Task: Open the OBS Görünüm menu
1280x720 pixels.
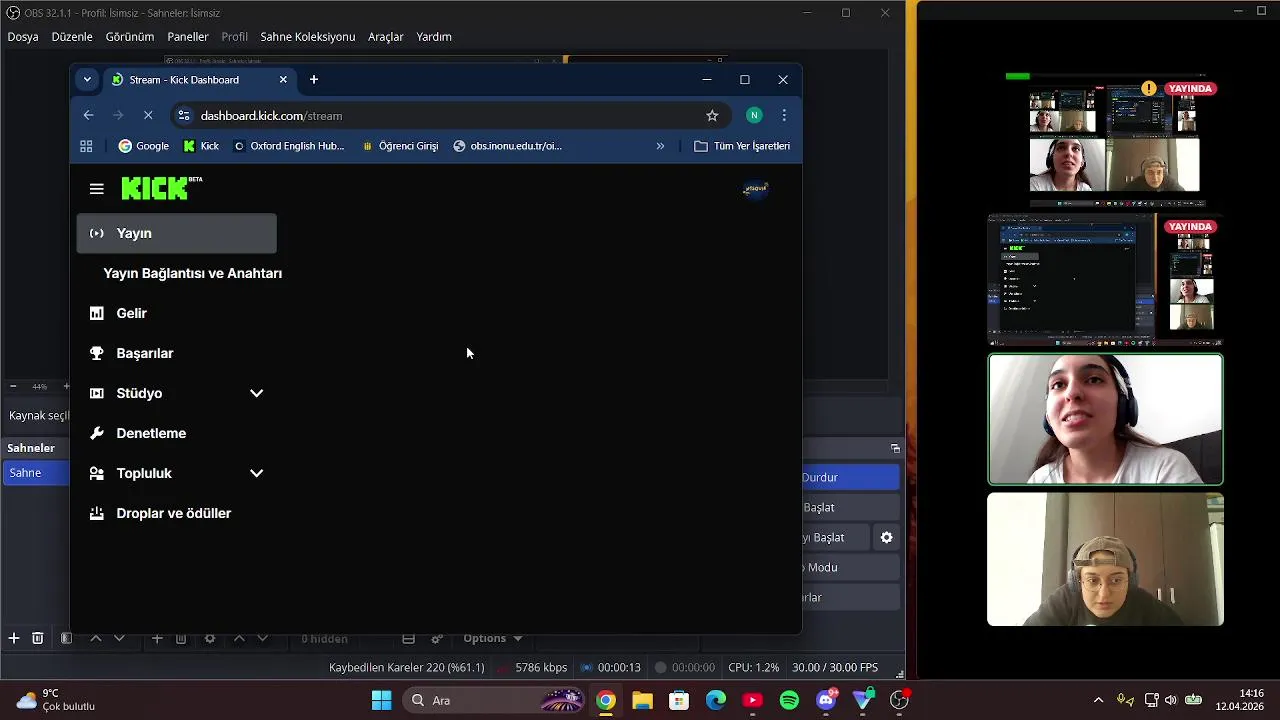Action: (x=130, y=37)
